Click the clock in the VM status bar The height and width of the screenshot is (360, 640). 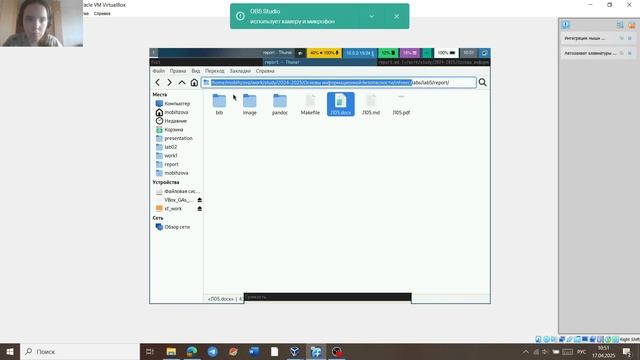[x=468, y=53]
